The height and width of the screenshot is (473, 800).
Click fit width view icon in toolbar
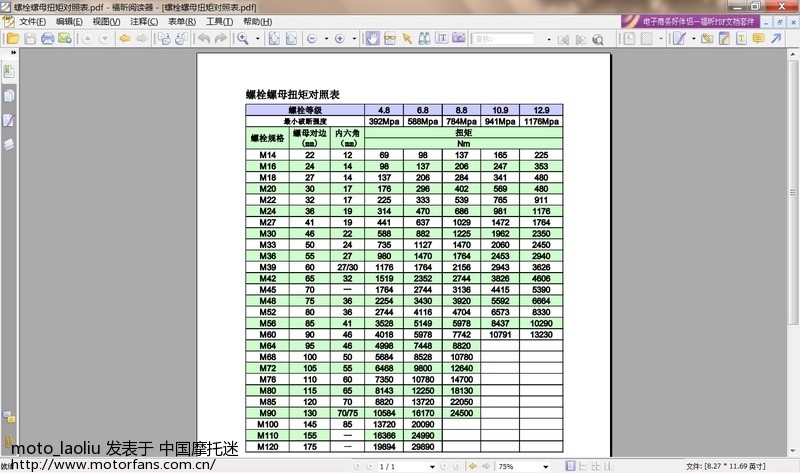coord(291,39)
